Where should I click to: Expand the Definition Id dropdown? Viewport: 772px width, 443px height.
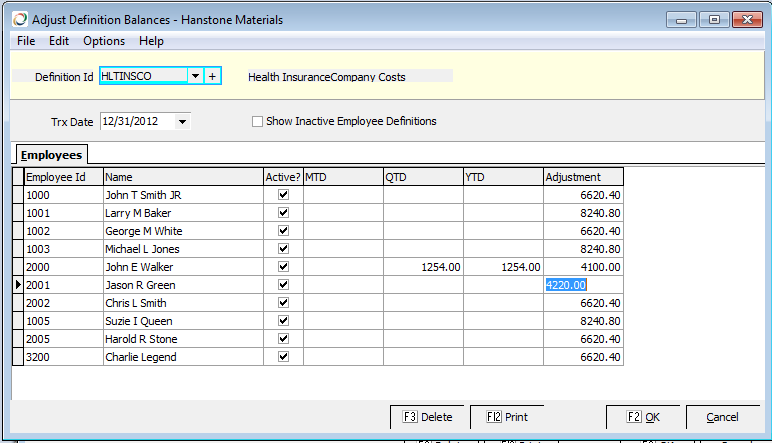click(x=195, y=76)
